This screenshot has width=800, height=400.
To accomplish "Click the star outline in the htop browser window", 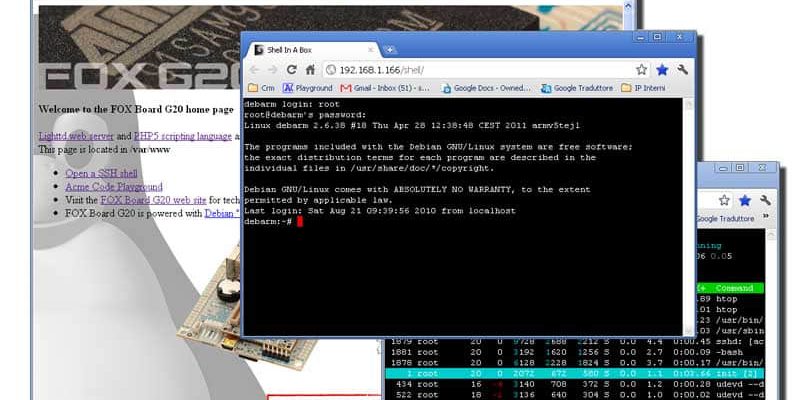I will pos(724,200).
